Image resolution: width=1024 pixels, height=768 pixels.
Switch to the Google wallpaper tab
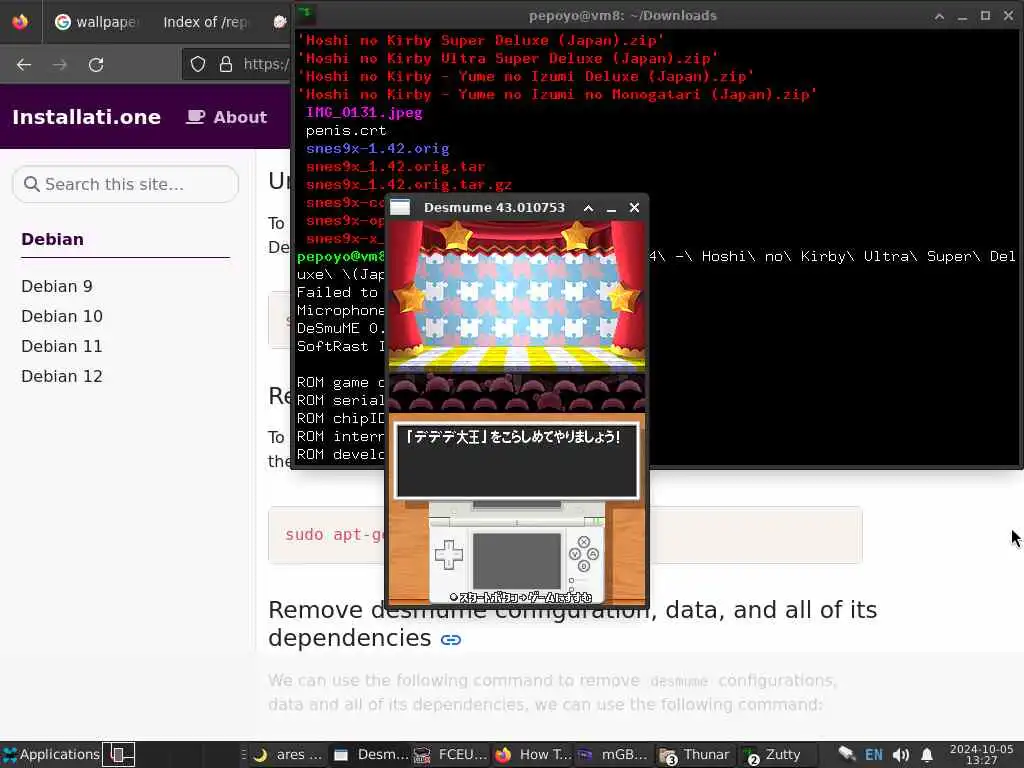coord(97,22)
